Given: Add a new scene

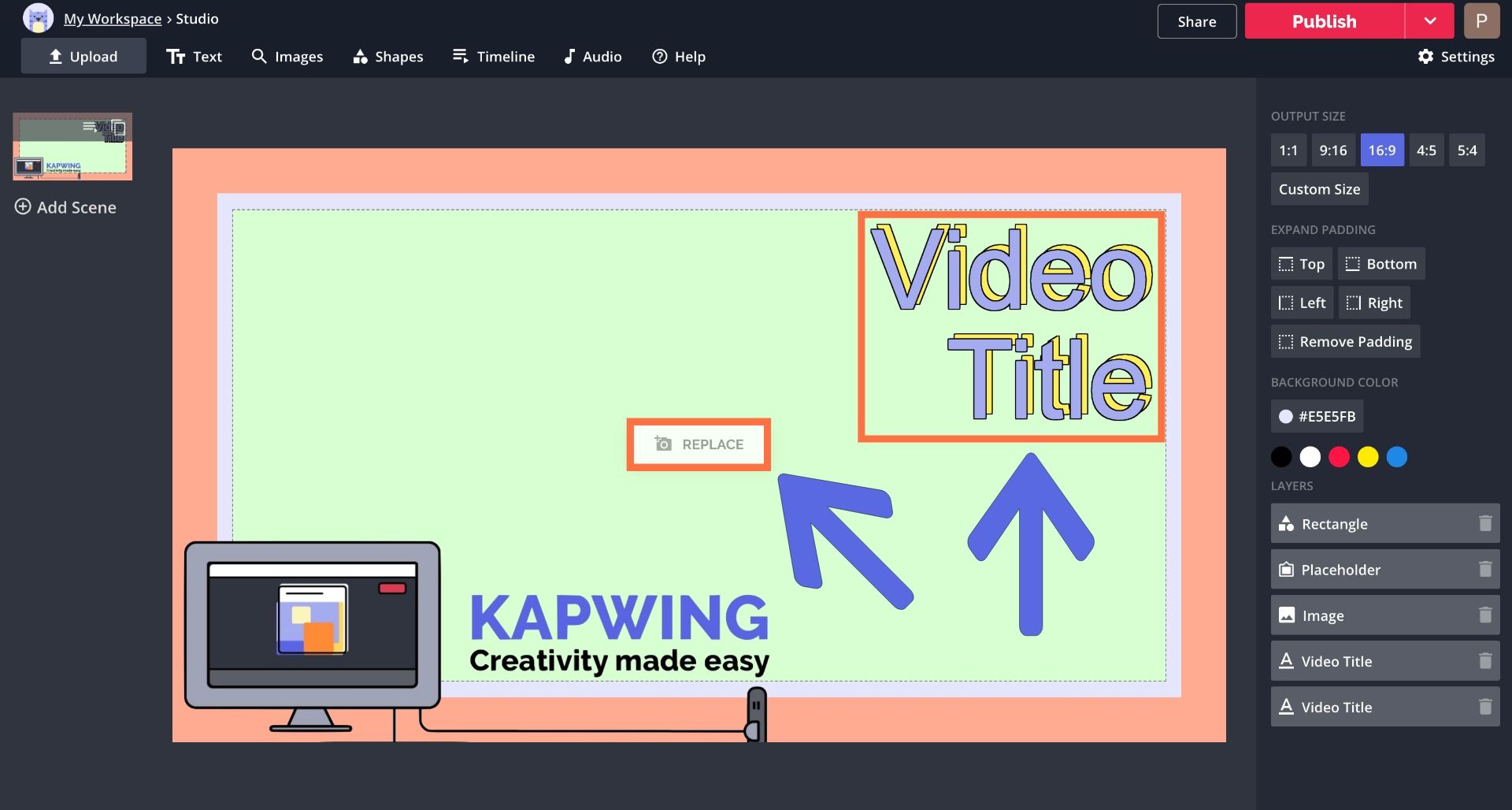Looking at the screenshot, I should [x=66, y=207].
